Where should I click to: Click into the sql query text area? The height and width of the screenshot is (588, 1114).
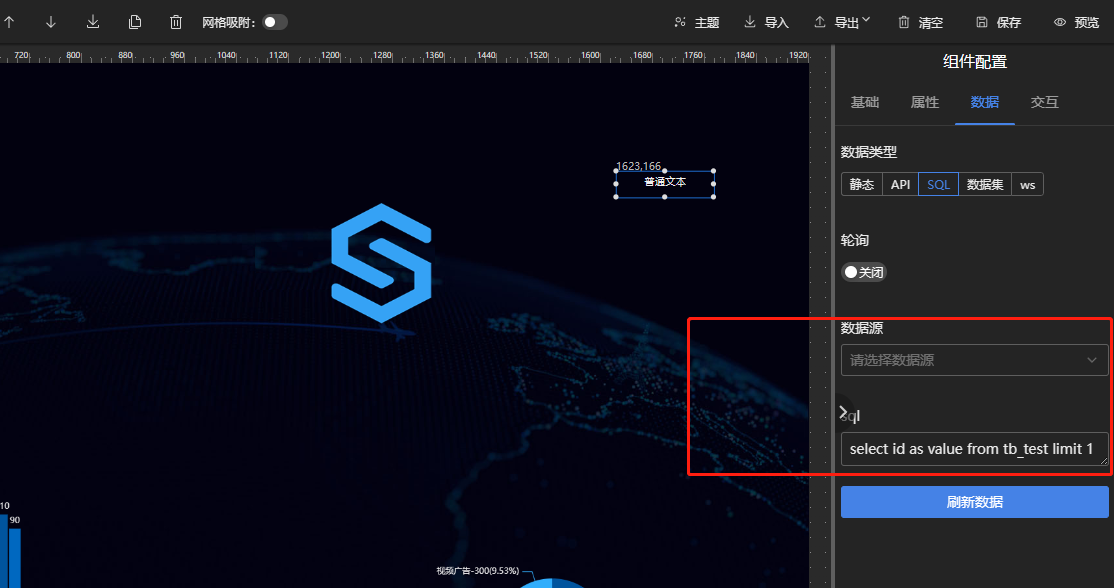click(x=974, y=449)
